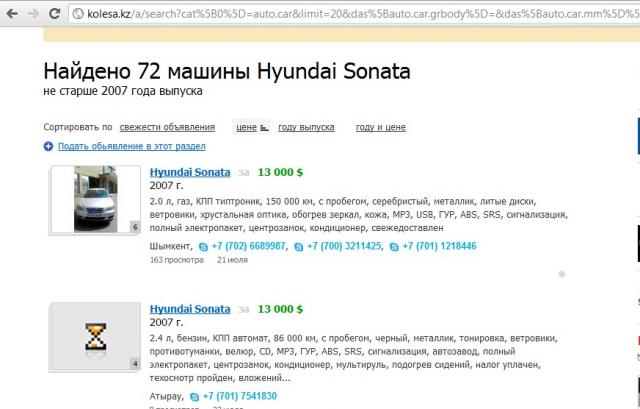The image size is (640, 409).
Task: Click Skype icon before +7 (701) 1218446
Action: (x=394, y=247)
